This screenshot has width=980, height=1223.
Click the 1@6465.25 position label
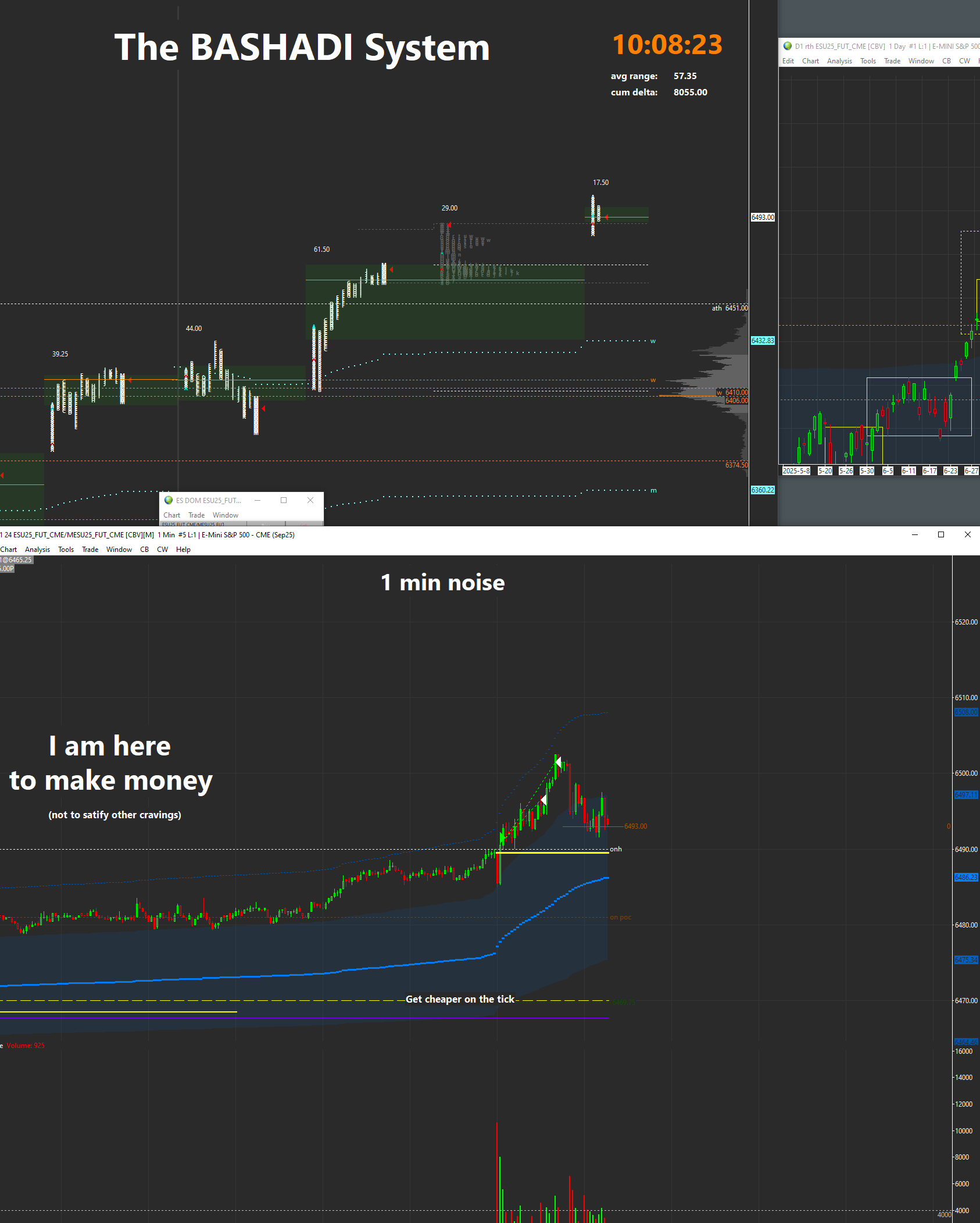(x=17, y=560)
